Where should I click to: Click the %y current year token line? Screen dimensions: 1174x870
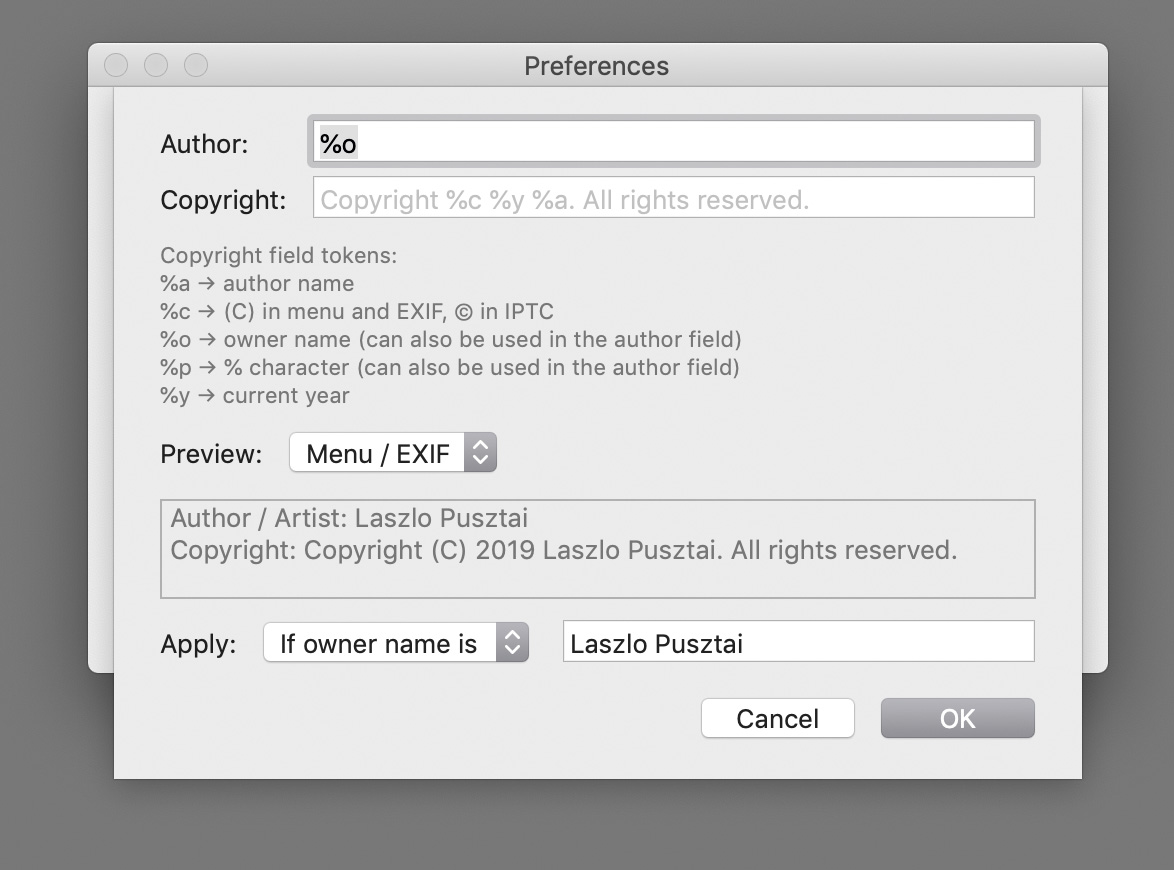point(255,395)
